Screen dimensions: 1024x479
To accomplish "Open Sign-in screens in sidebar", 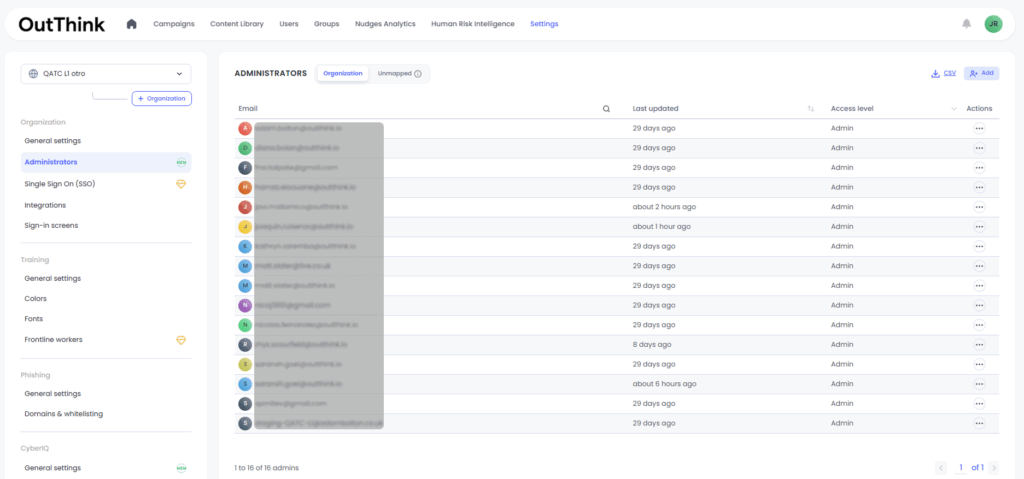I will click(x=52, y=225).
